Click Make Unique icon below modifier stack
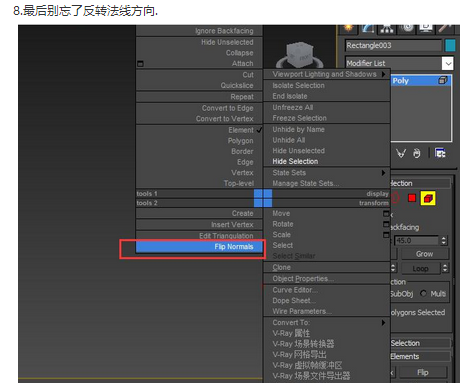Screen dimensions: 466x383 pos(401,153)
